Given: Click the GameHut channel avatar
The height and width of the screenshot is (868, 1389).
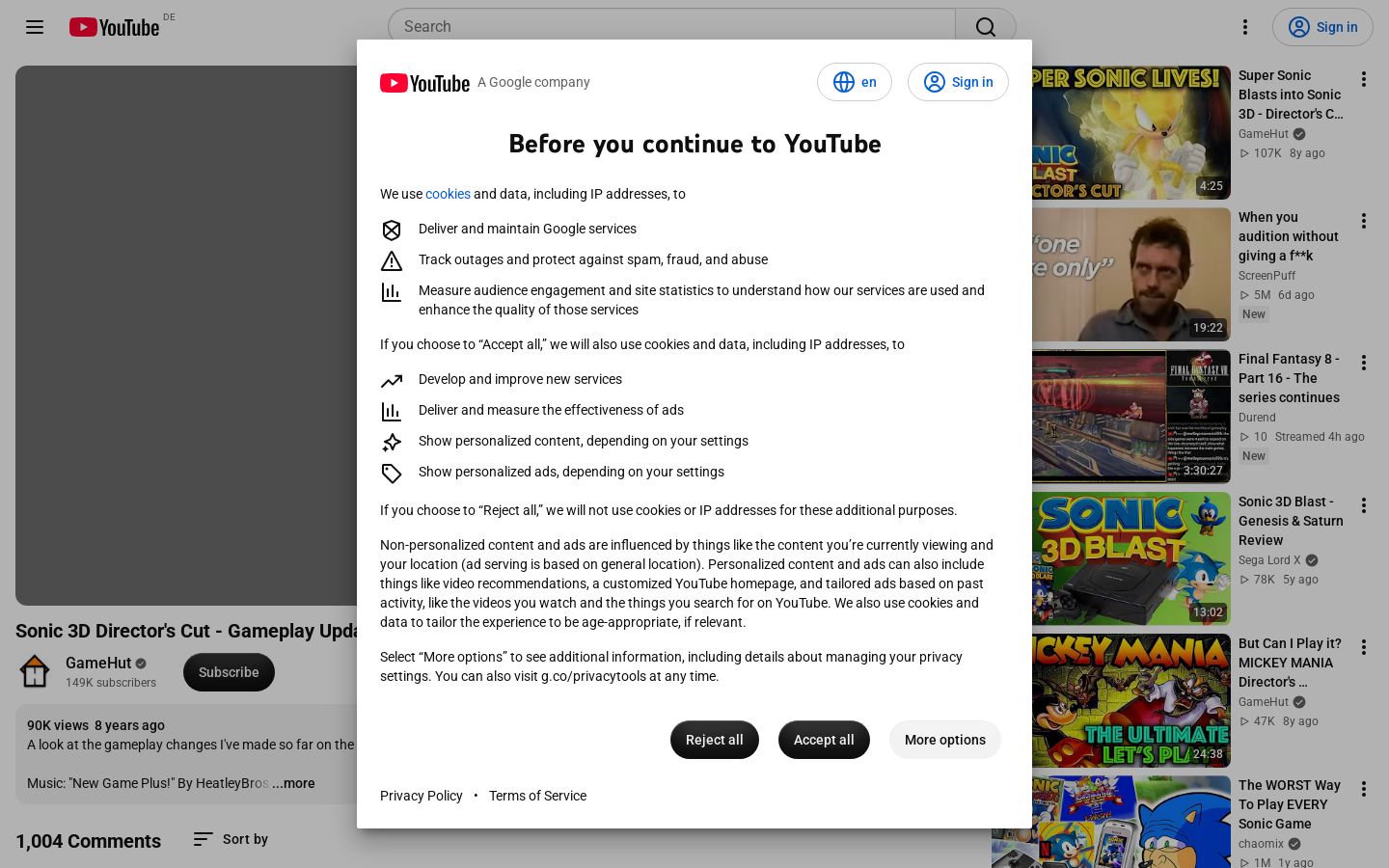Looking at the screenshot, I should tap(35, 672).
